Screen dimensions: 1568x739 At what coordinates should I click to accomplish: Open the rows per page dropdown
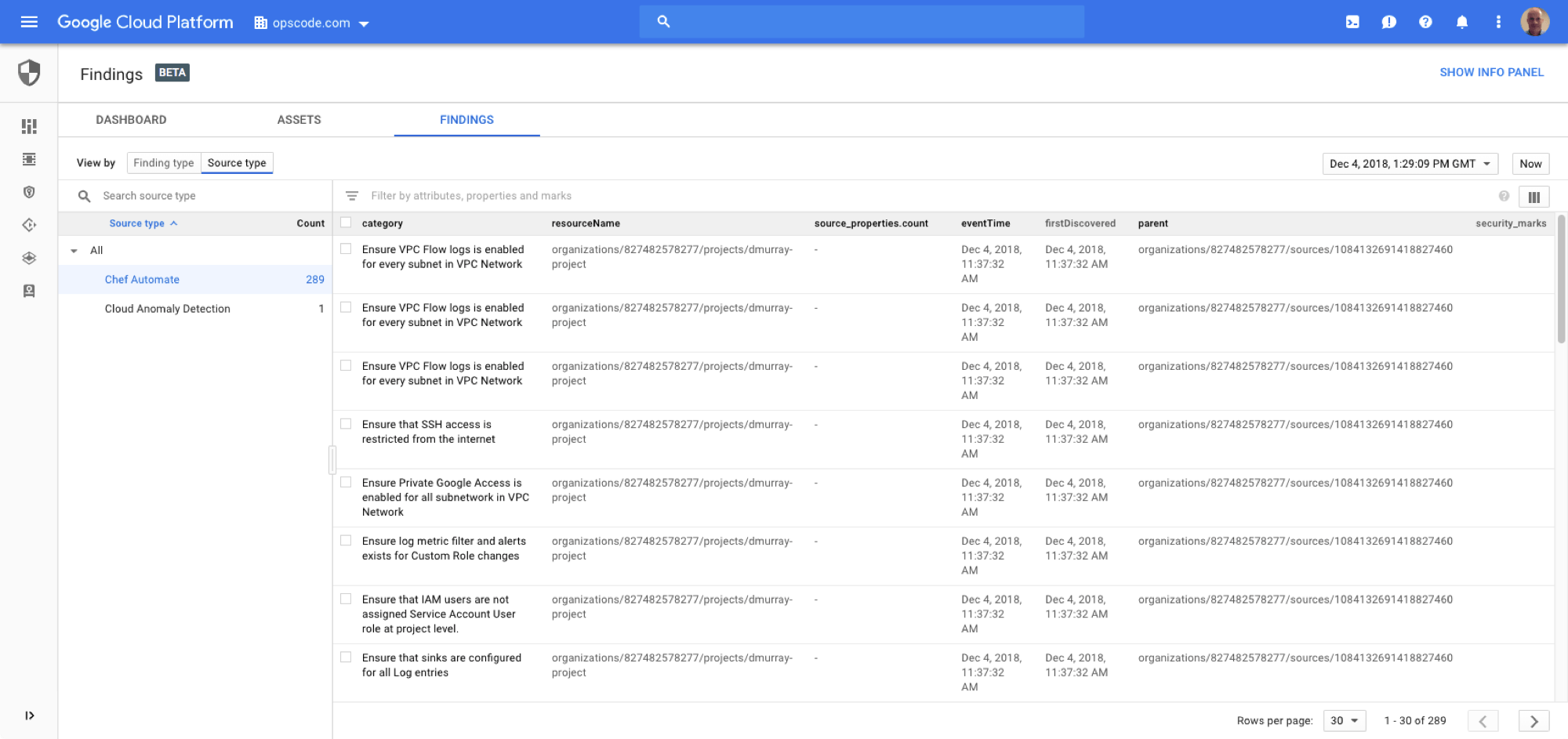click(x=1344, y=721)
